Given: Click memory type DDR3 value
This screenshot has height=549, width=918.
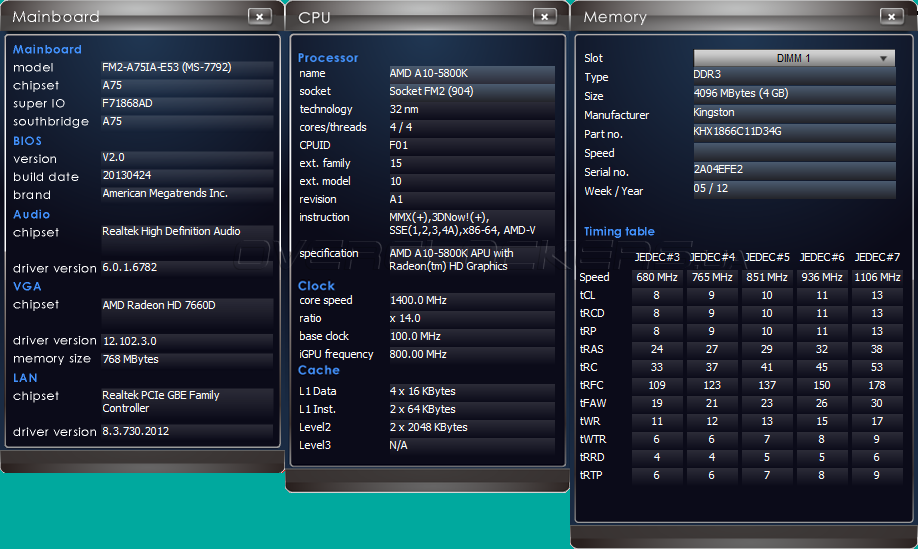Looking at the screenshot, I should (794, 75).
